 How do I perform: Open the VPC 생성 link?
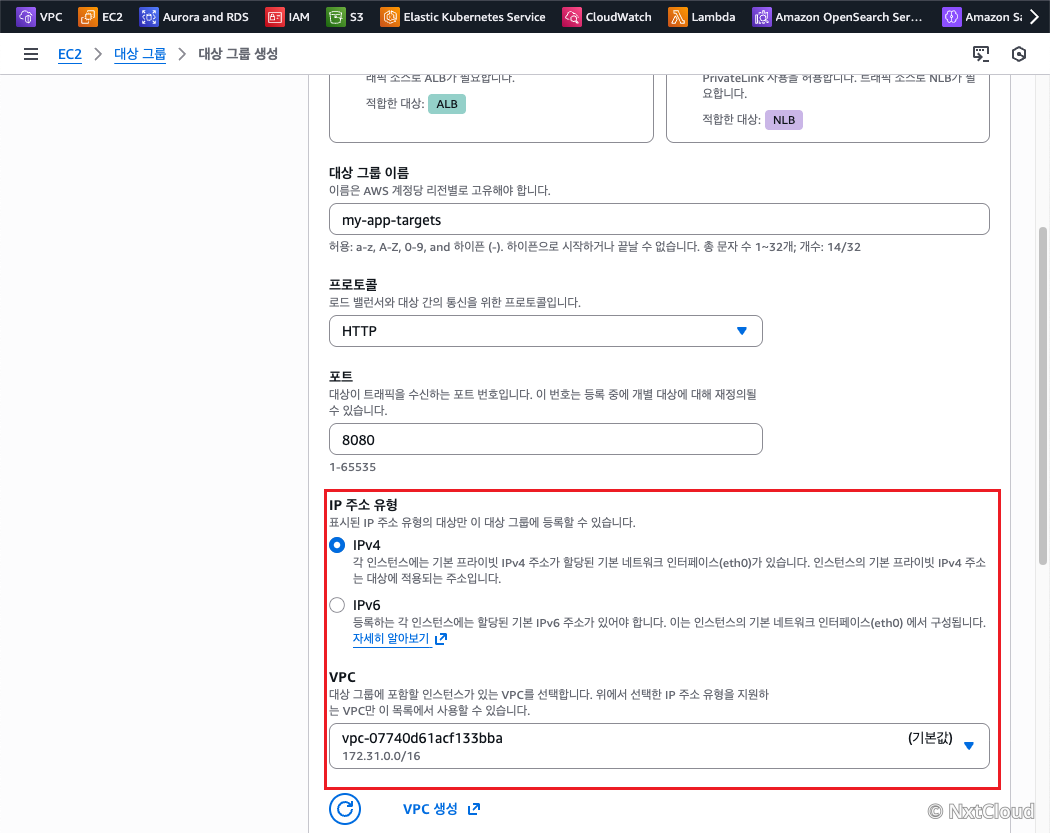(x=430, y=809)
